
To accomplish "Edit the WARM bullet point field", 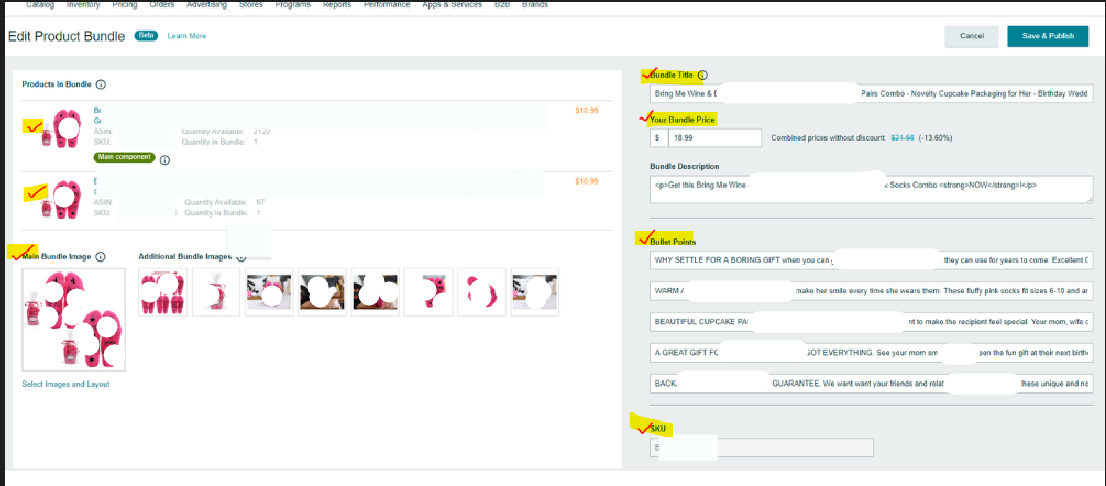I will [871, 291].
